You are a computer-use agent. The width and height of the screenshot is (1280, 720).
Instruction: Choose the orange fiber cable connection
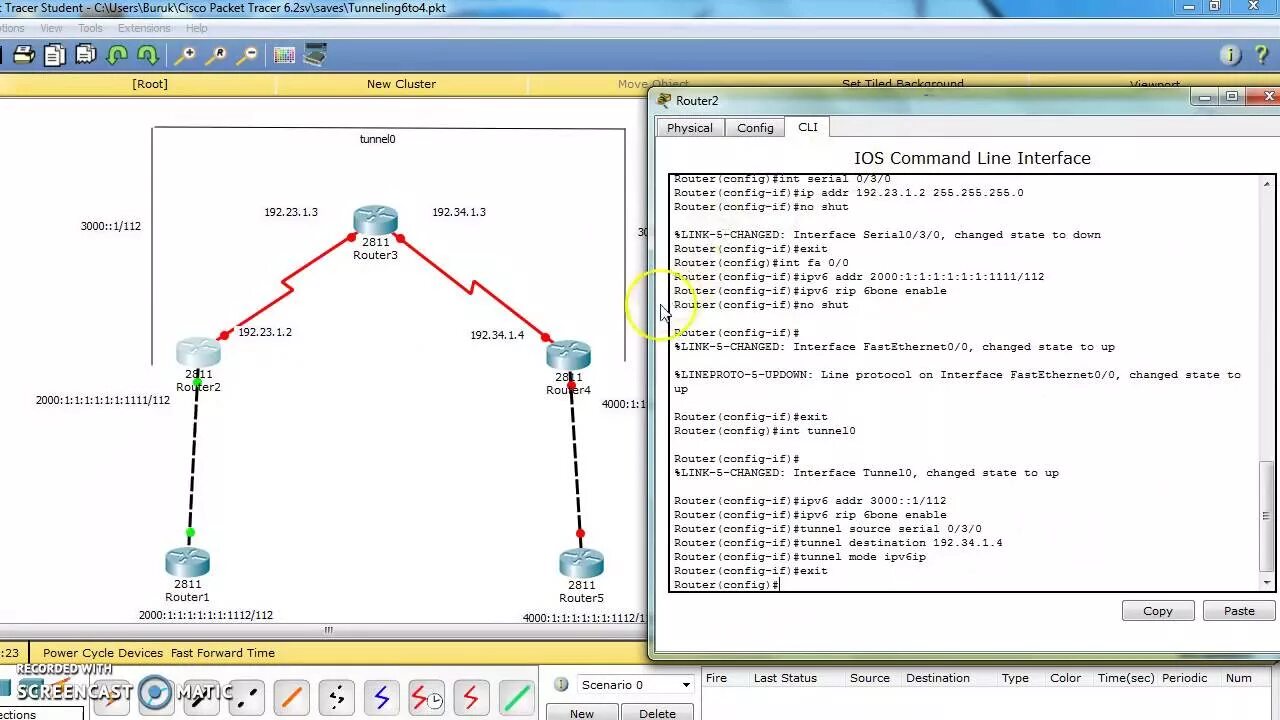[292, 696]
